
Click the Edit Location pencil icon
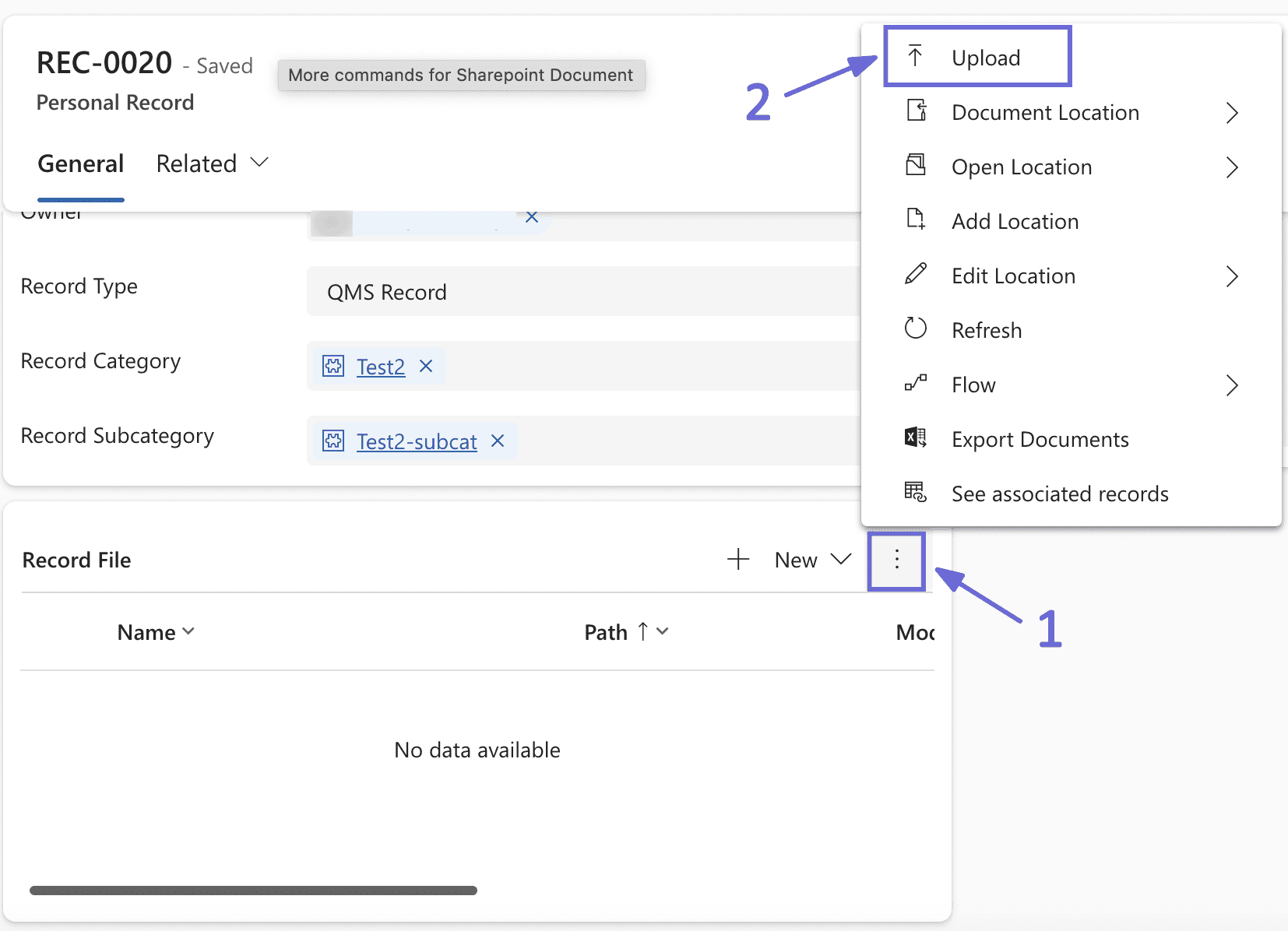pos(916,275)
